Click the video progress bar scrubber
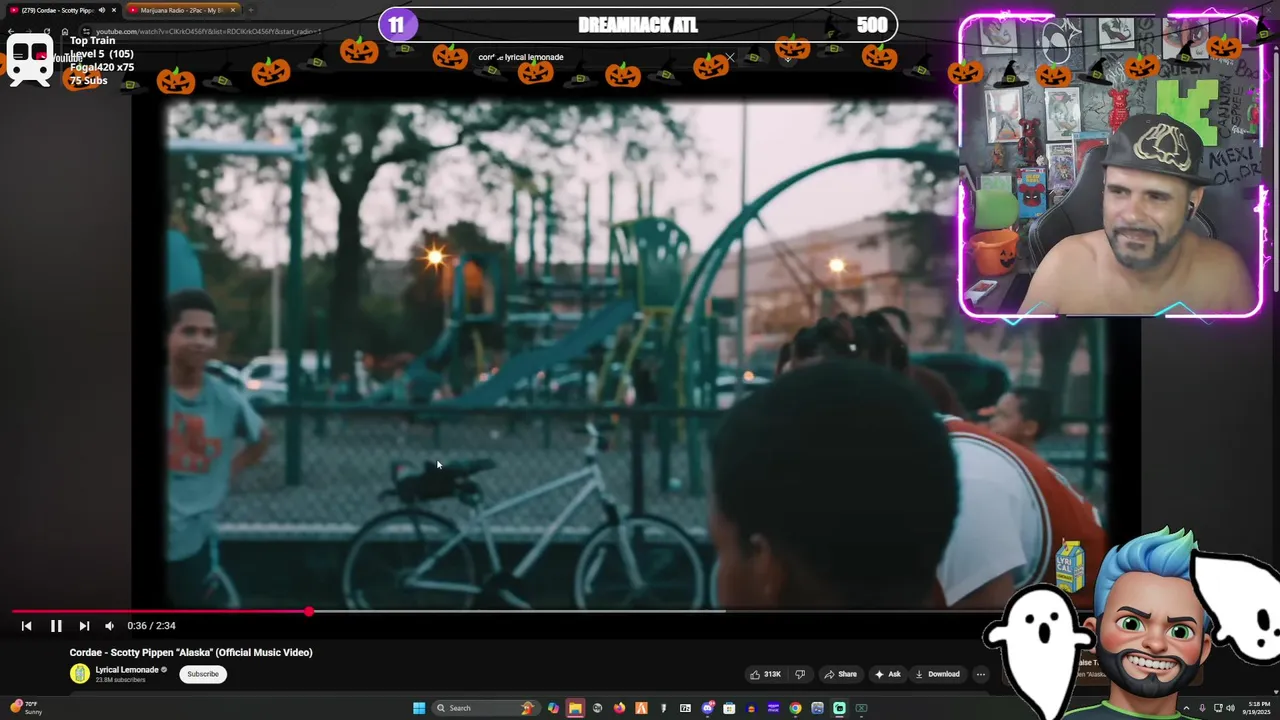1280x720 pixels. (309, 611)
